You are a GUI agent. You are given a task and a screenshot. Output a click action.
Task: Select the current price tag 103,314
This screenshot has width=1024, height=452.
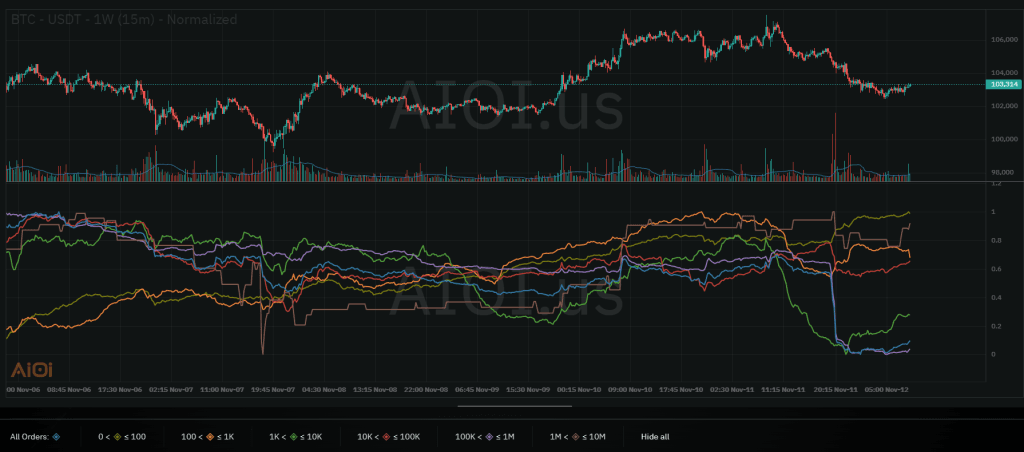(1003, 85)
